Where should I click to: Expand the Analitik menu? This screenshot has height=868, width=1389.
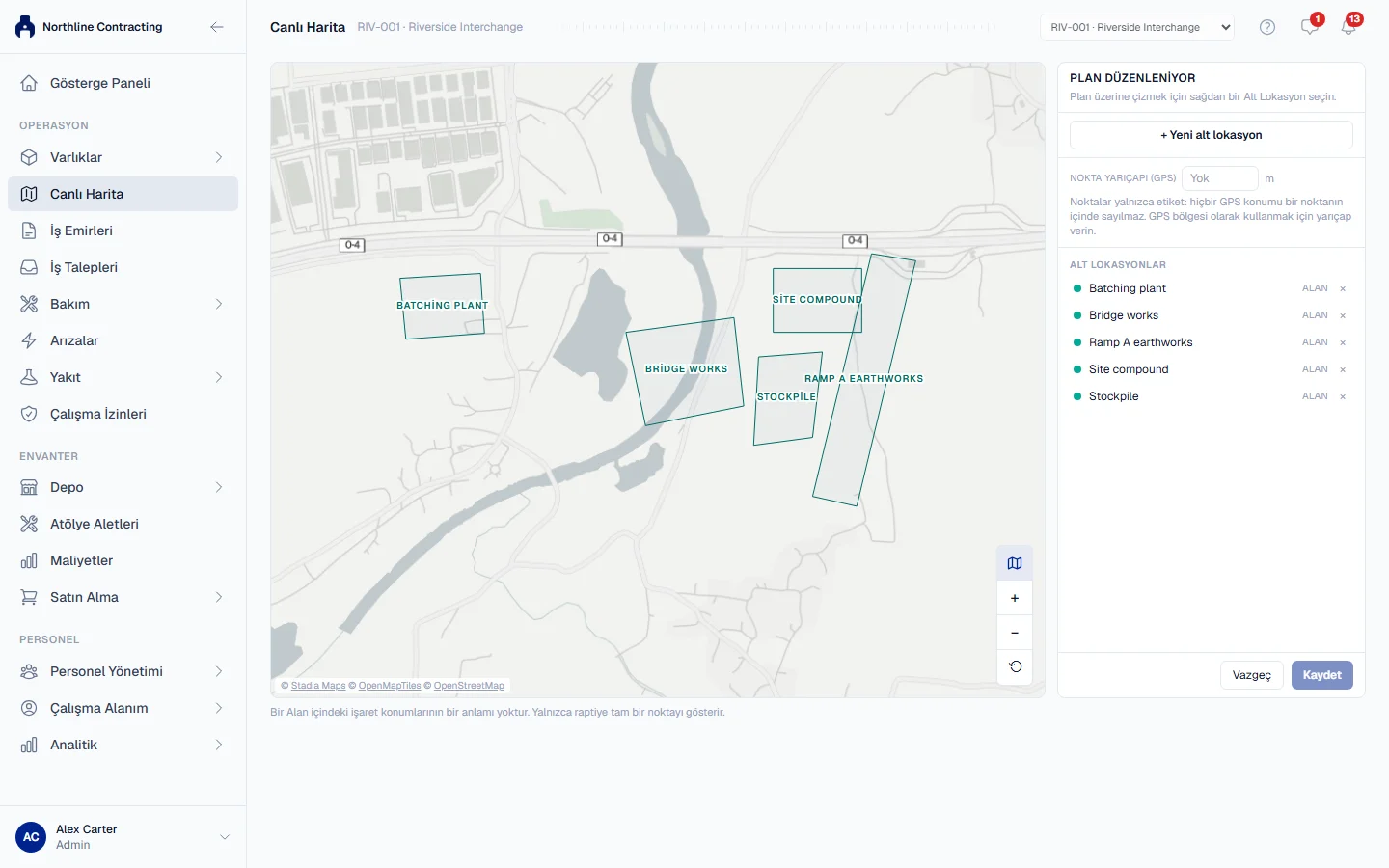pos(219,745)
